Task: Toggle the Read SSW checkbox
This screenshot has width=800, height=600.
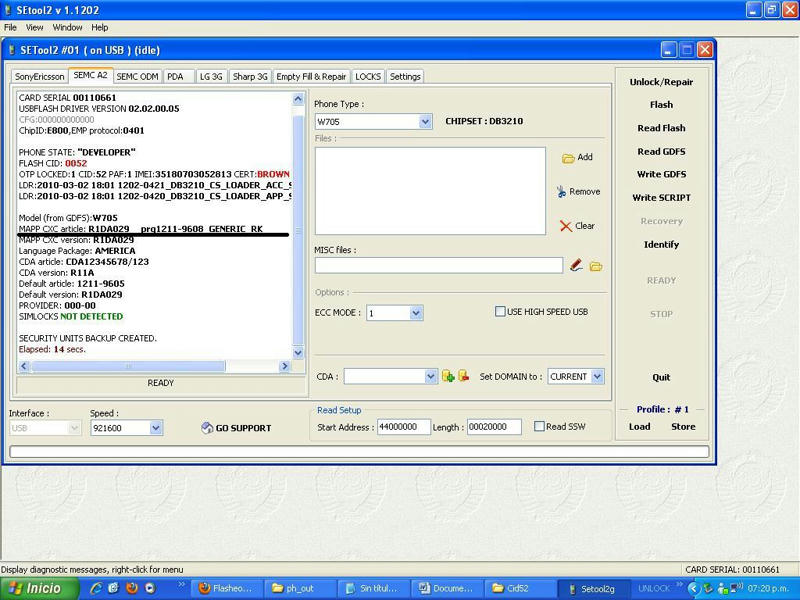Action: 539,427
